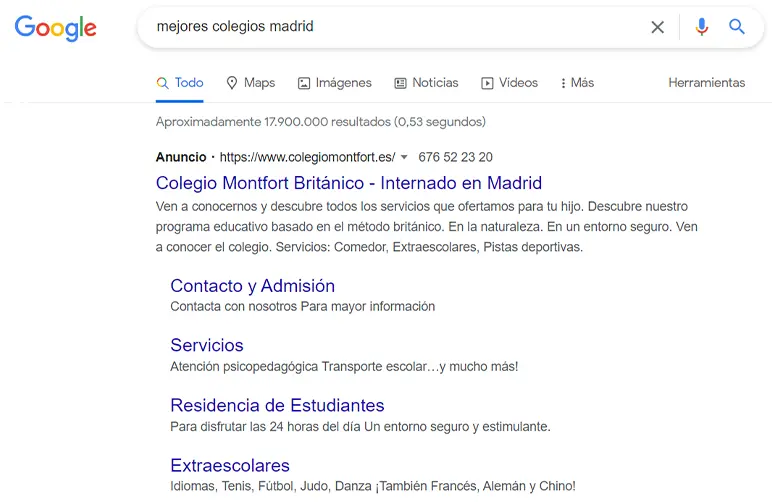Screen dimensions: 772x504
Task: Start voice search with the microphone icon
Action: click(x=702, y=27)
